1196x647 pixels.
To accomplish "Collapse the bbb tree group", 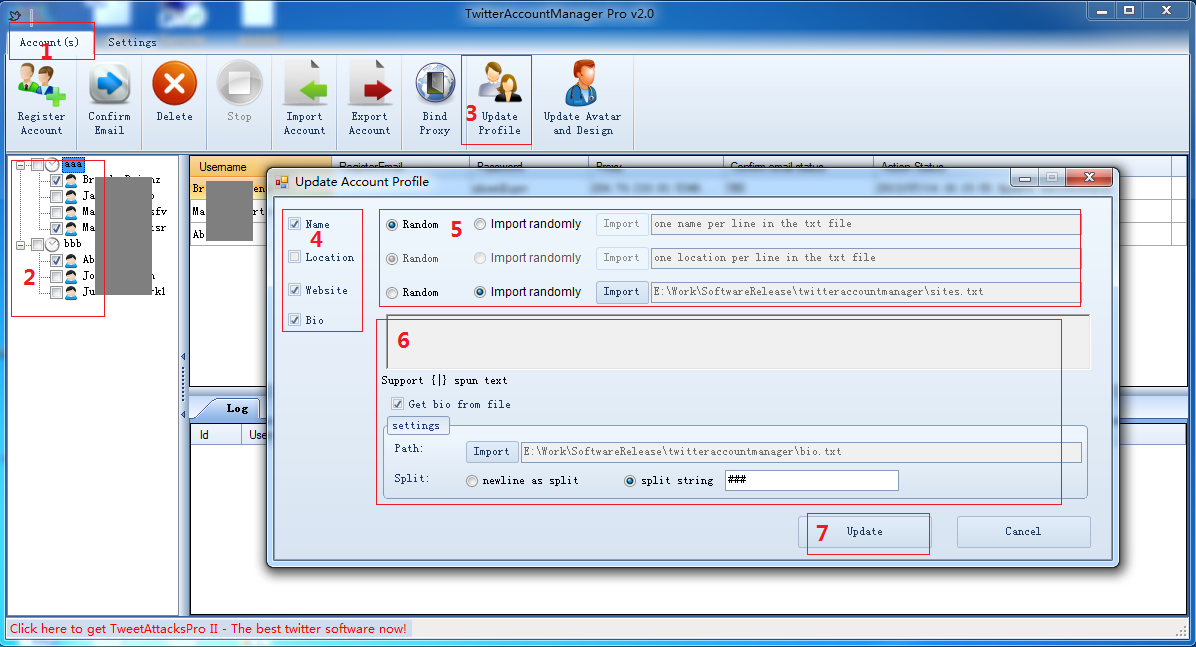I will point(21,244).
